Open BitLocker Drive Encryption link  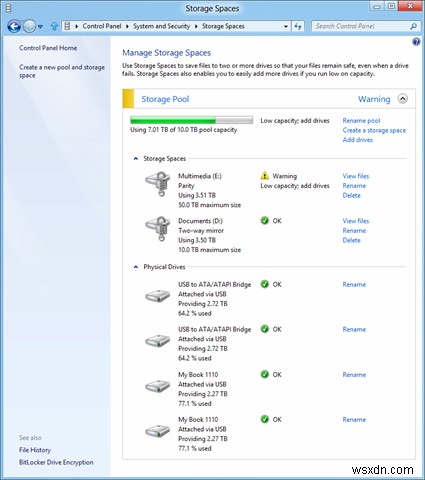56,462
